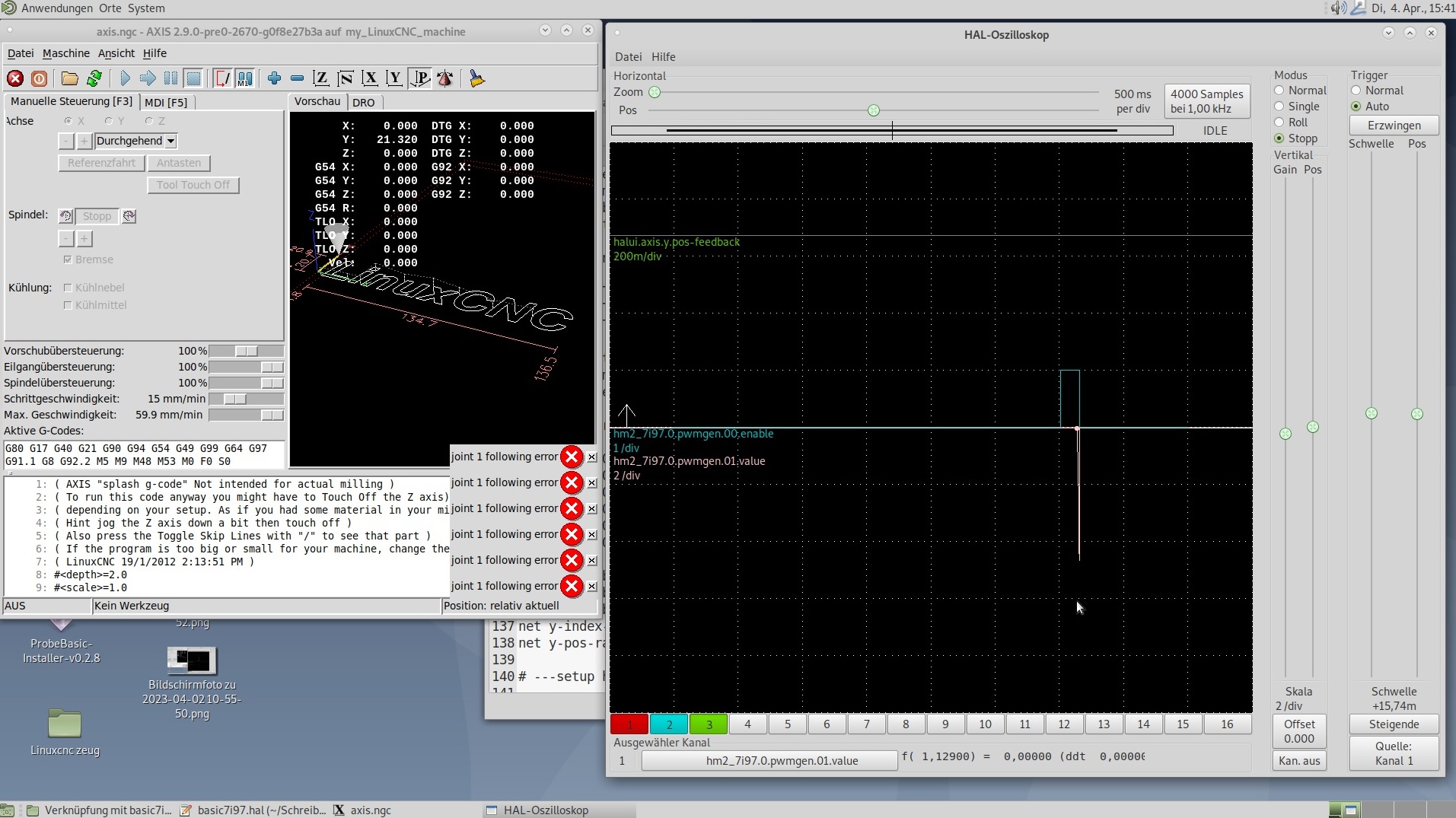Toggle skip lines with slash icon

click(x=222, y=78)
